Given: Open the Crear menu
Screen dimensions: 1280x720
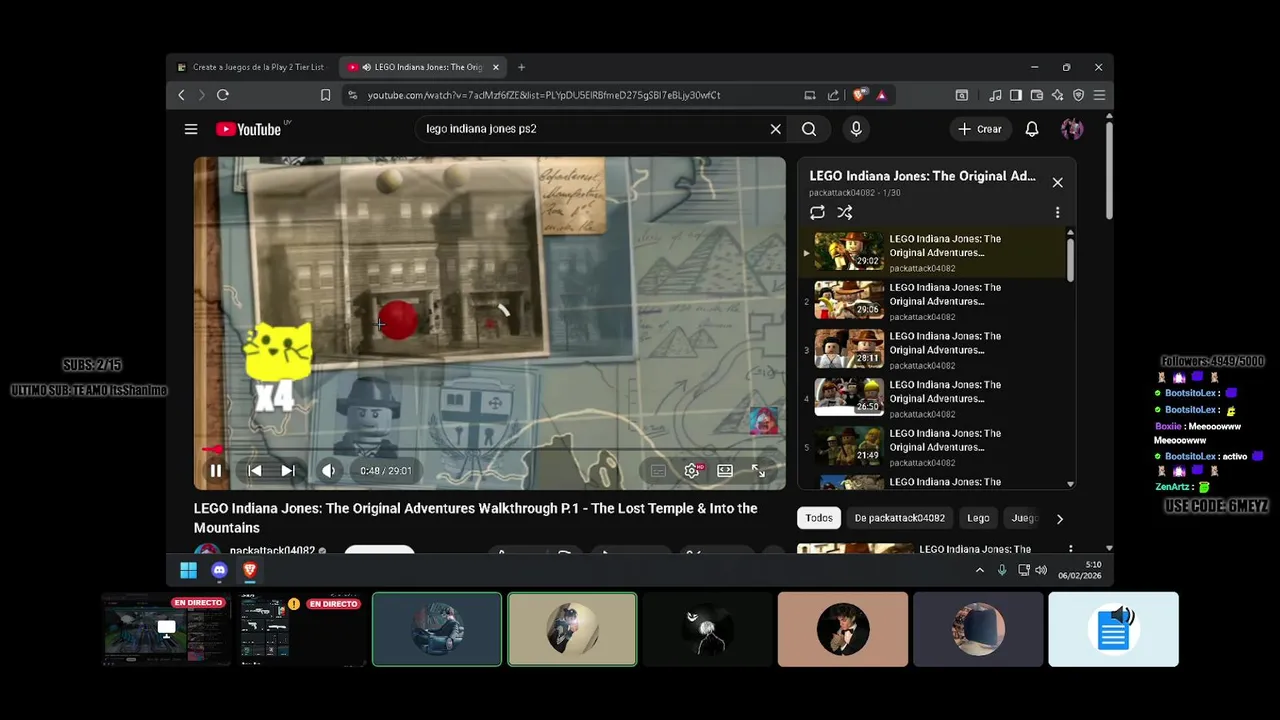Looking at the screenshot, I should (979, 129).
